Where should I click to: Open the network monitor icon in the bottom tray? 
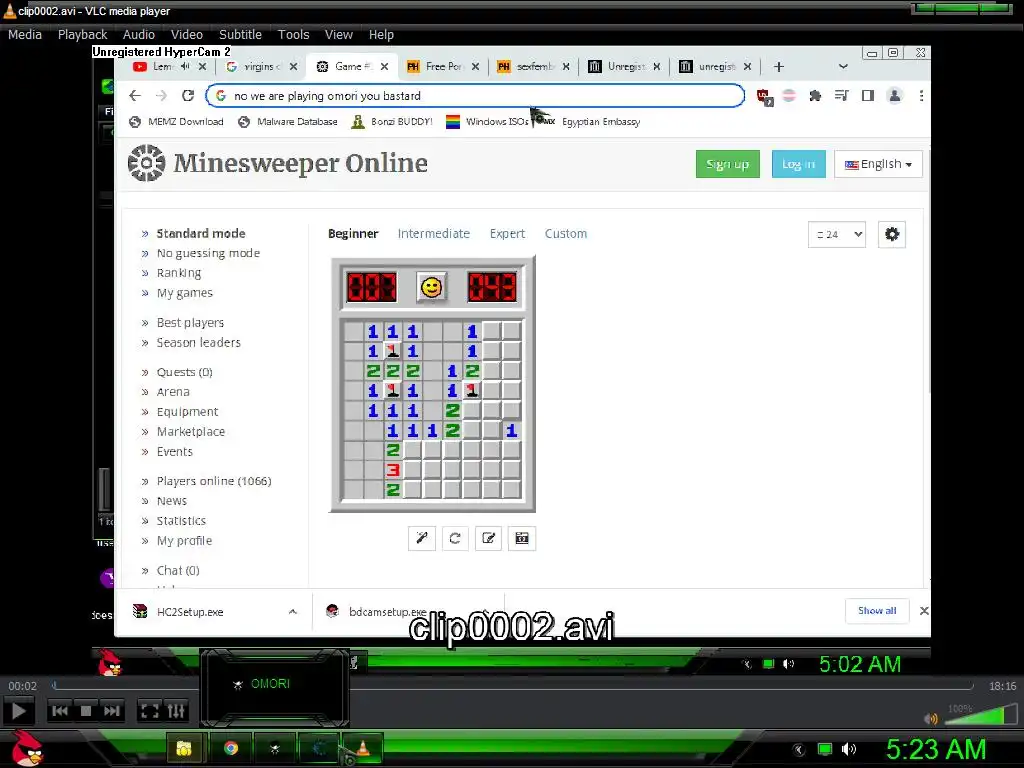point(825,749)
